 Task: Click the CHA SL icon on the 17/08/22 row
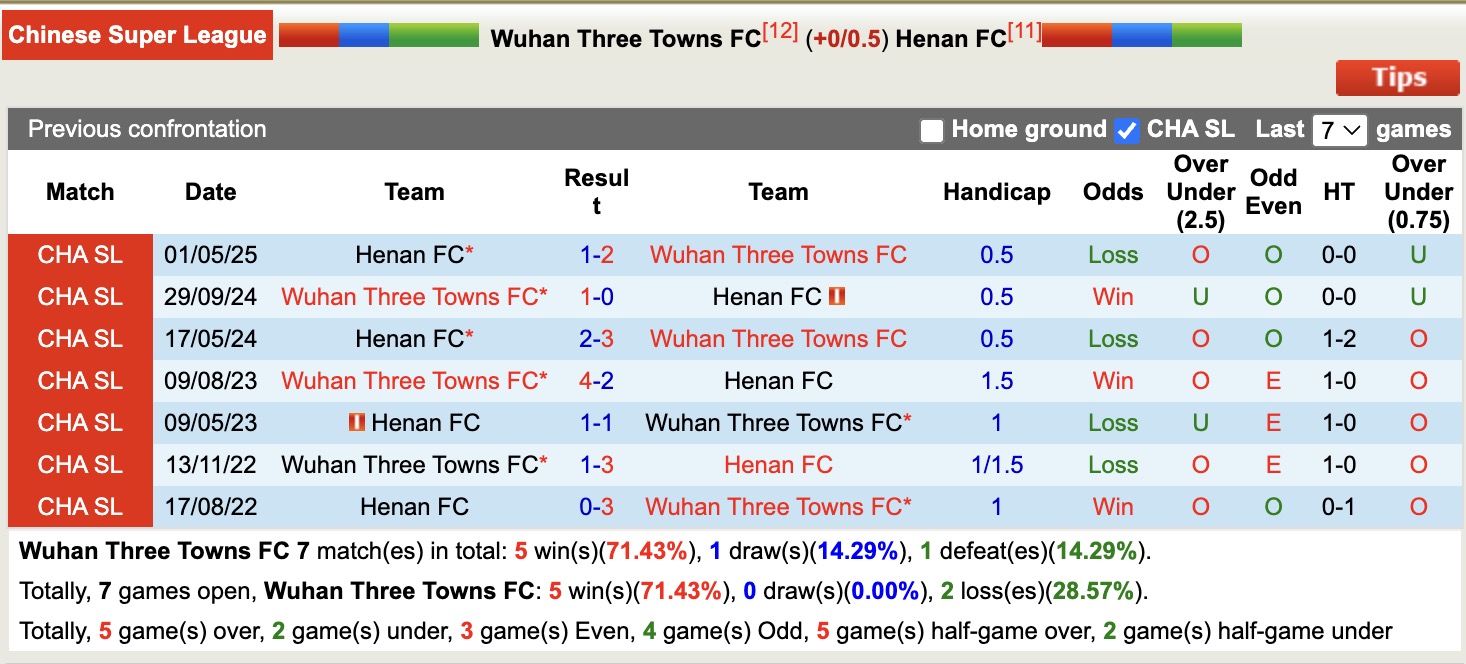[x=79, y=506]
